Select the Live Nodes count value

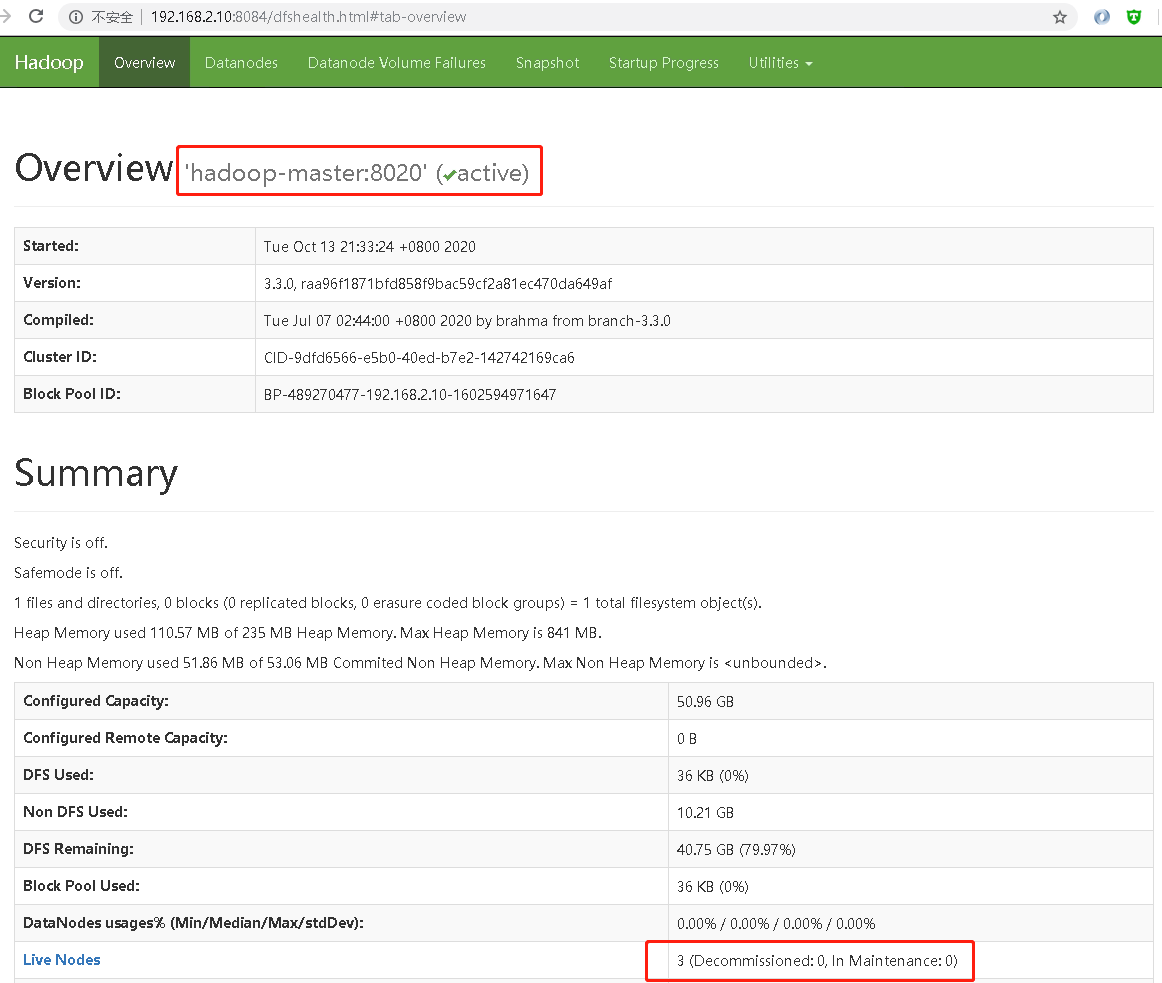(x=817, y=961)
